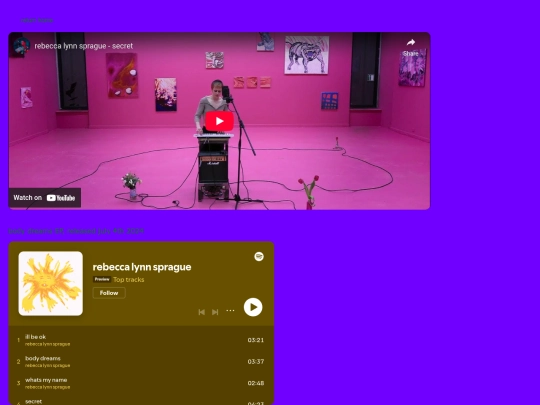Image resolution: width=540 pixels, height=405 pixels.
Task: Click the 'return home' link
Action: pyautogui.click(x=37, y=20)
